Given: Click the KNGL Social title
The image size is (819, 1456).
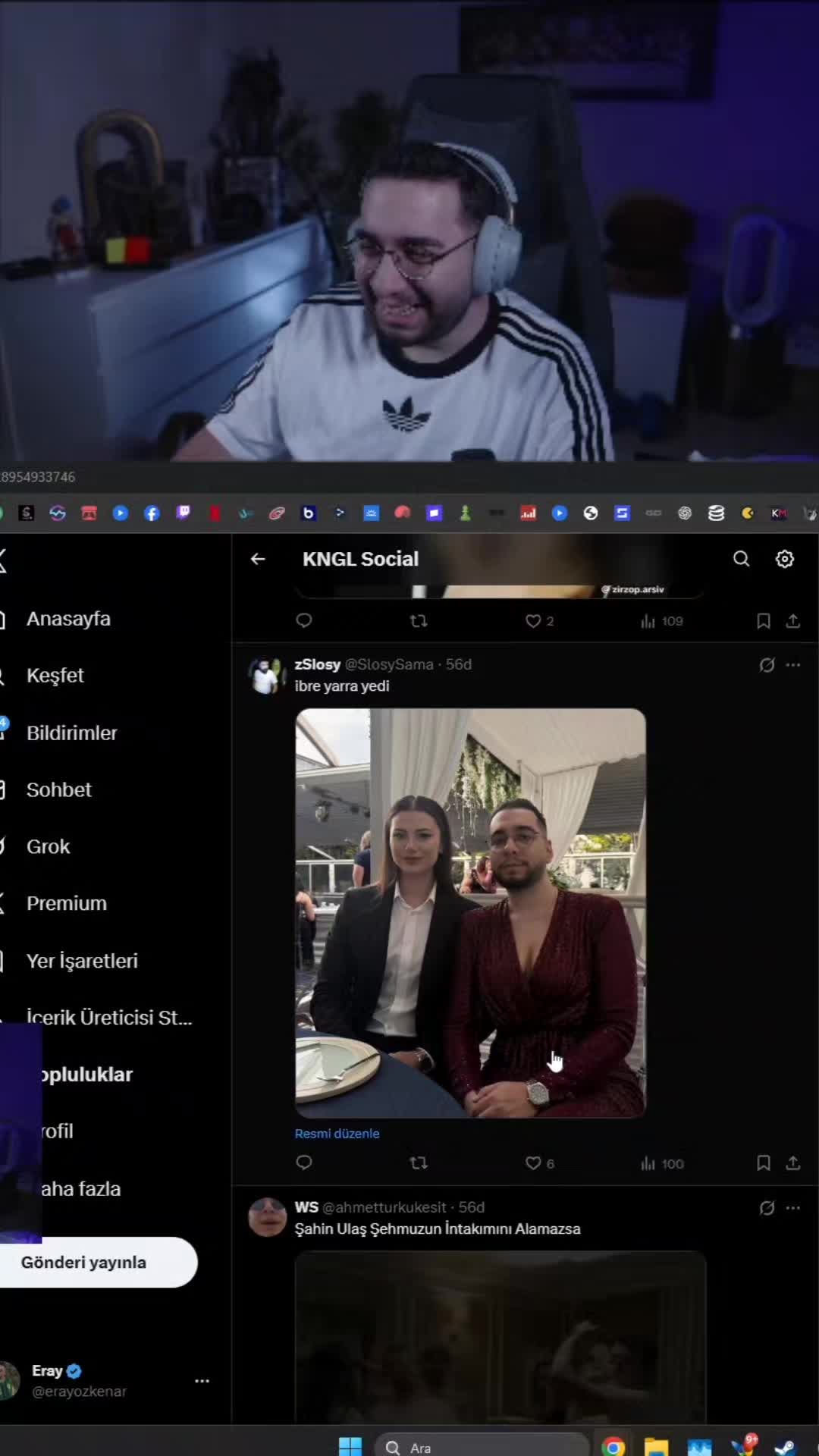Looking at the screenshot, I should [360, 559].
